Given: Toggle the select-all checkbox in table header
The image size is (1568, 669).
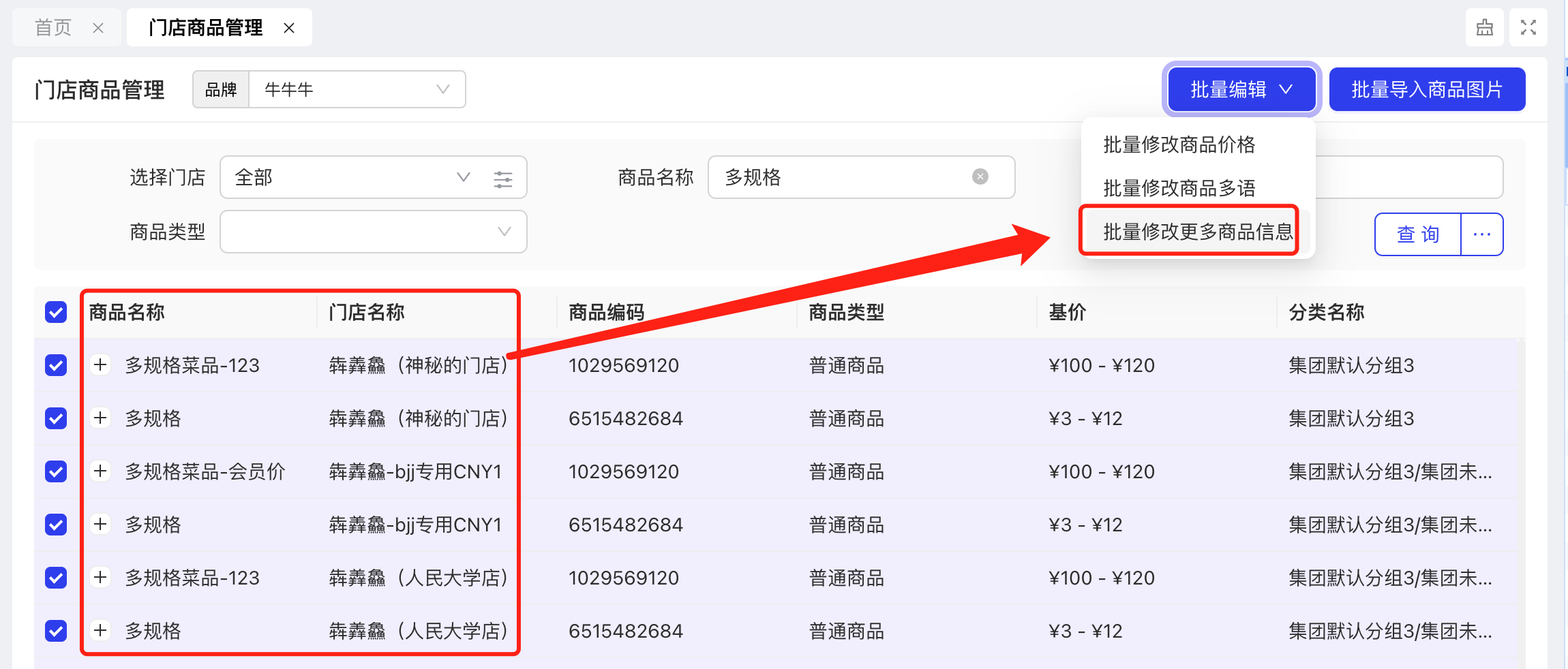Looking at the screenshot, I should coord(56,312).
